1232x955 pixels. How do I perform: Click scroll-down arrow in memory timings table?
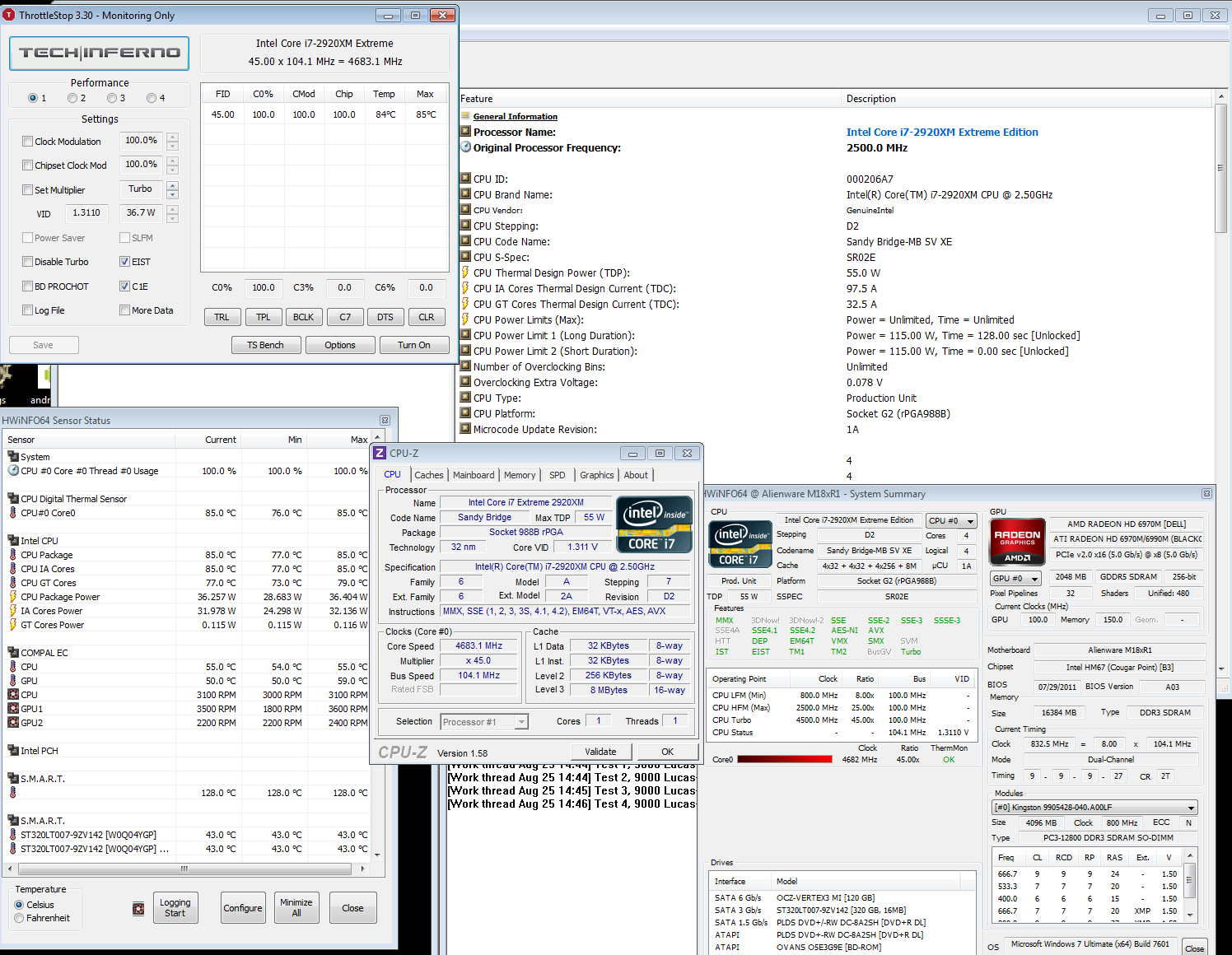tap(1190, 914)
